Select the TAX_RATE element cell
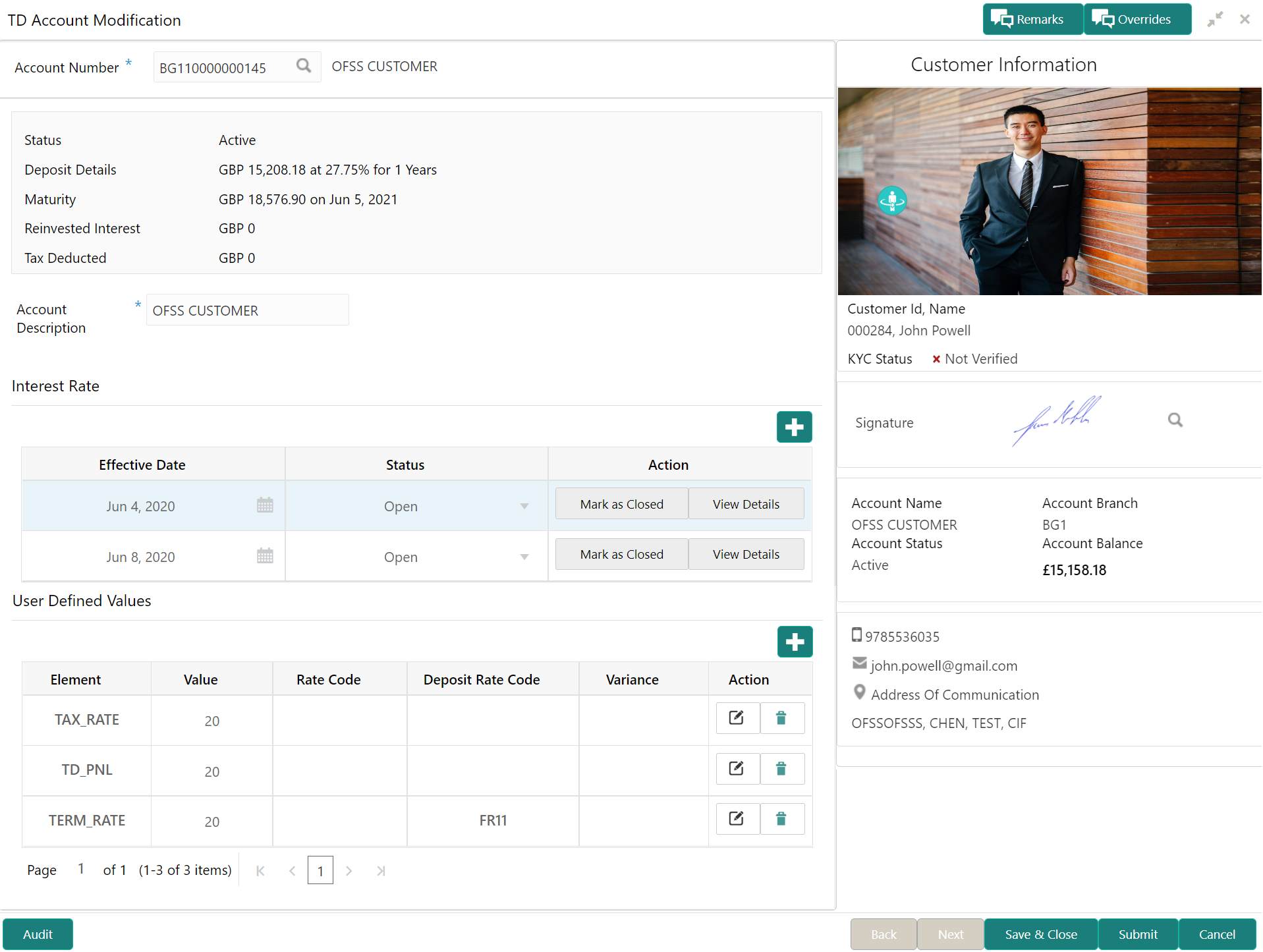The width and height of the screenshot is (1263, 952). pos(87,719)
